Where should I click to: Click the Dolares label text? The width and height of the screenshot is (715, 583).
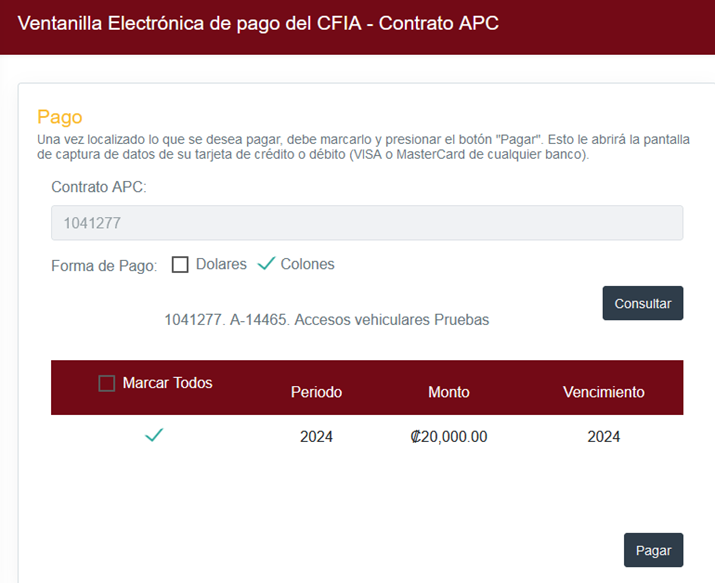[221, 264]
